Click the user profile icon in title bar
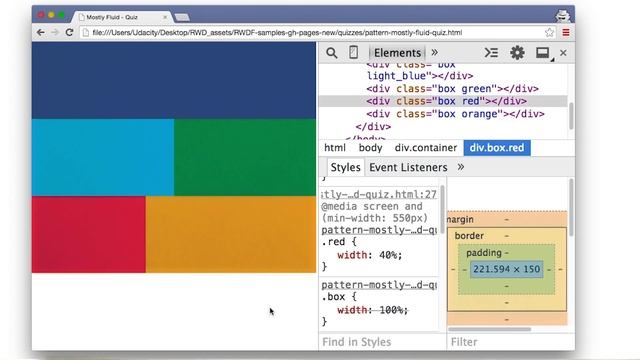Viewport: 640px width, 360px height. [562, 16]
